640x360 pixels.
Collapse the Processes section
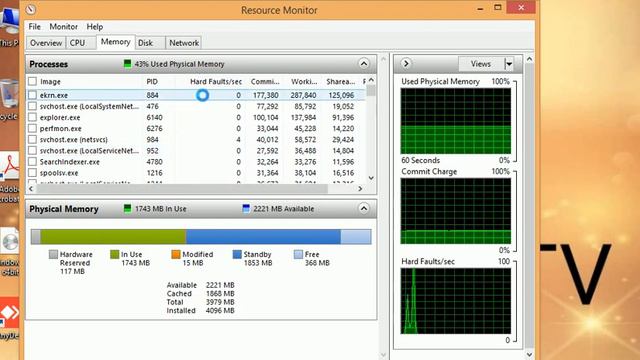tap(363, 64)
